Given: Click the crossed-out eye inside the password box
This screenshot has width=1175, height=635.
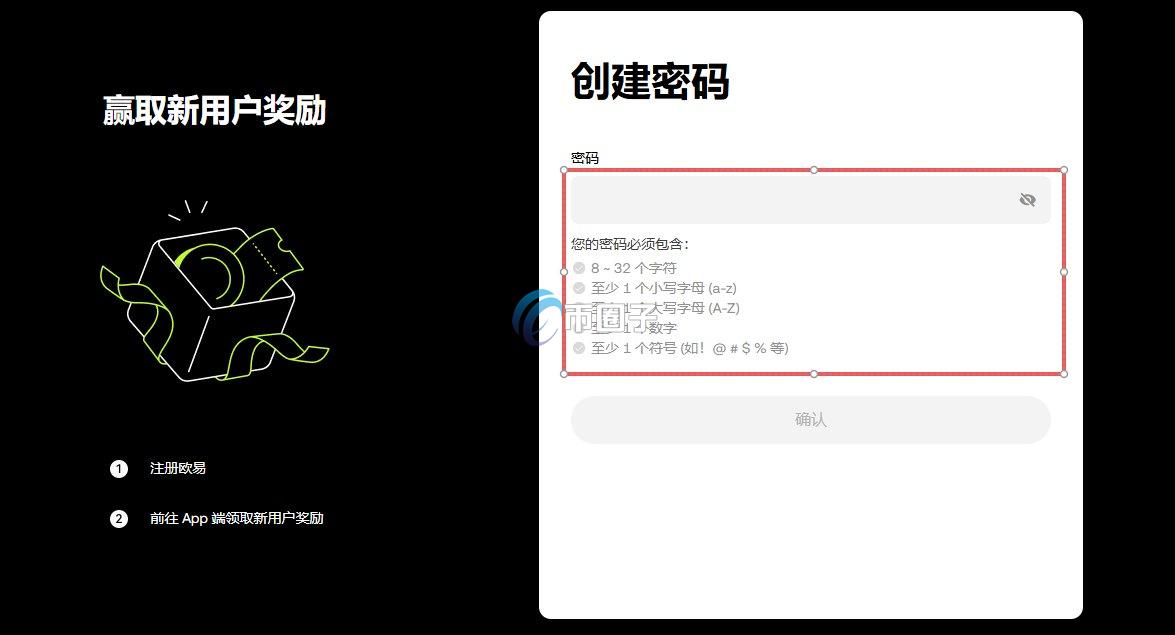Looking at the screenshot, I should click(x=1027, y=199).
